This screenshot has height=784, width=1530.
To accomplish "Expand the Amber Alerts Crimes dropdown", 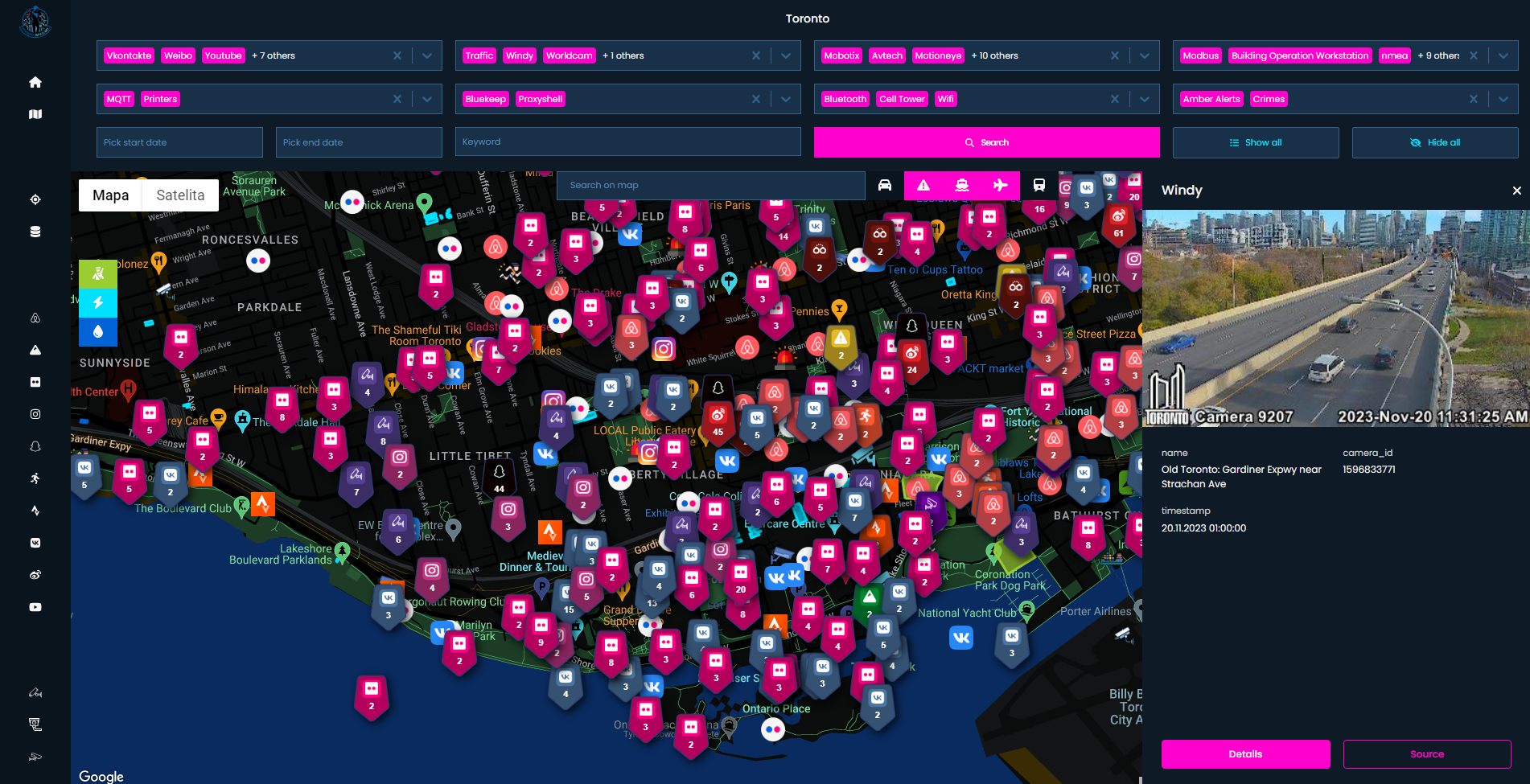I will pos(1503,99).
